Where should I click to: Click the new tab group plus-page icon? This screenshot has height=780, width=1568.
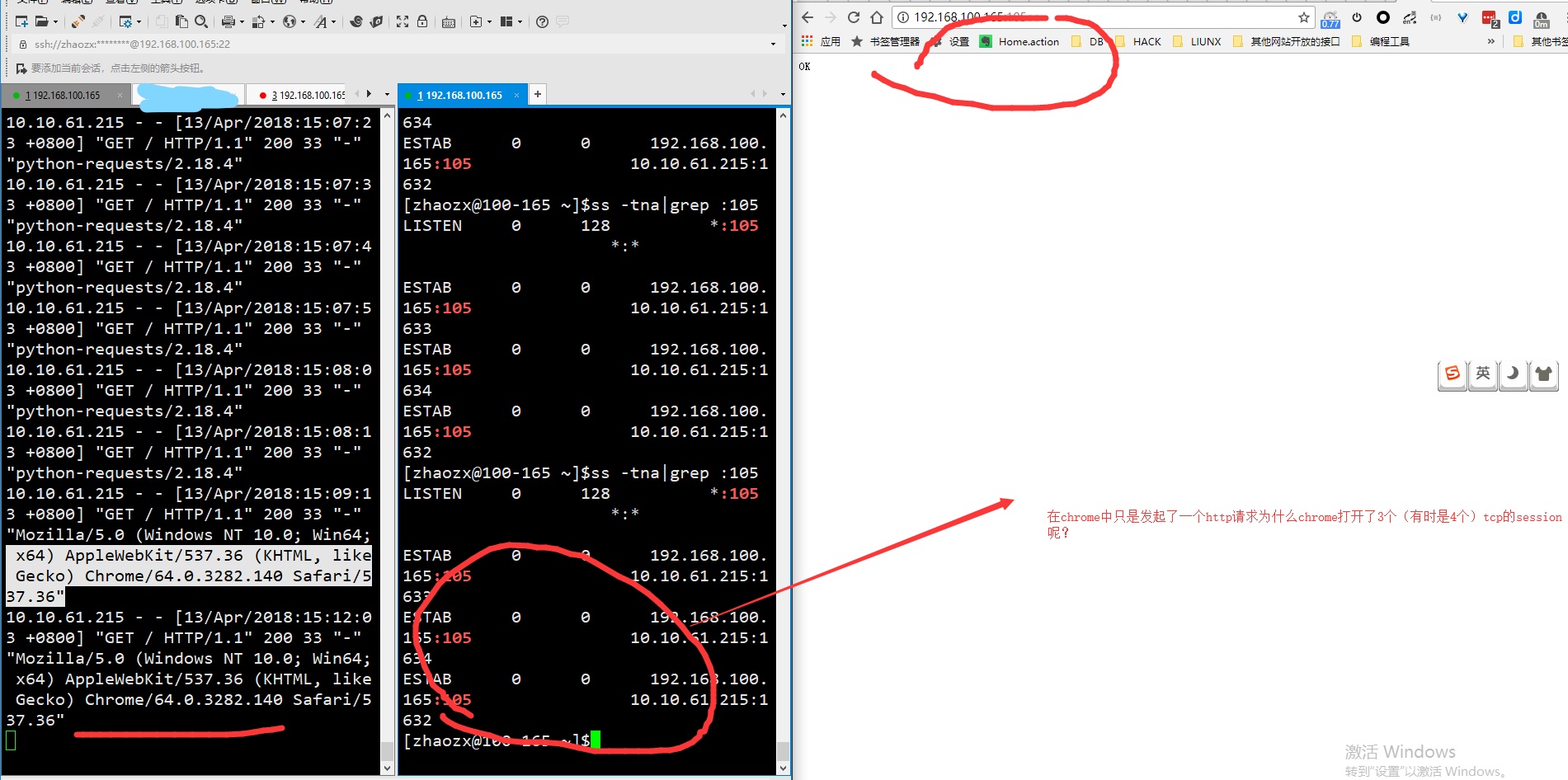point(475,21)
